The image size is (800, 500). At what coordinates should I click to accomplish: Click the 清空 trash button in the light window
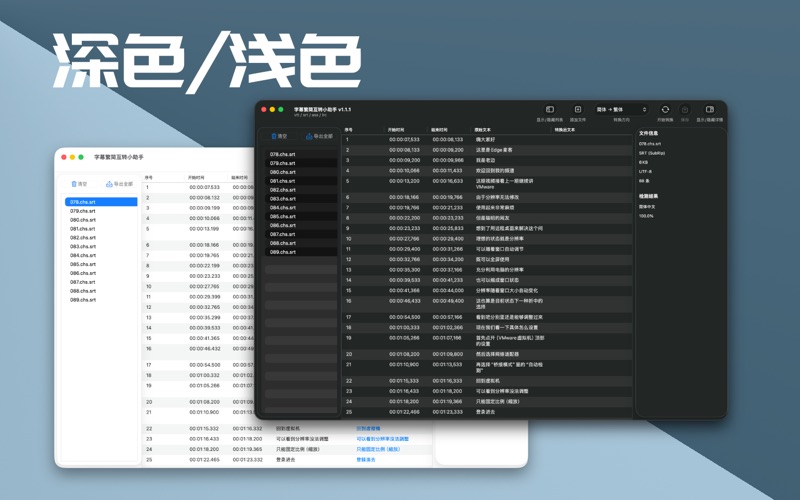tap(79, 184)
